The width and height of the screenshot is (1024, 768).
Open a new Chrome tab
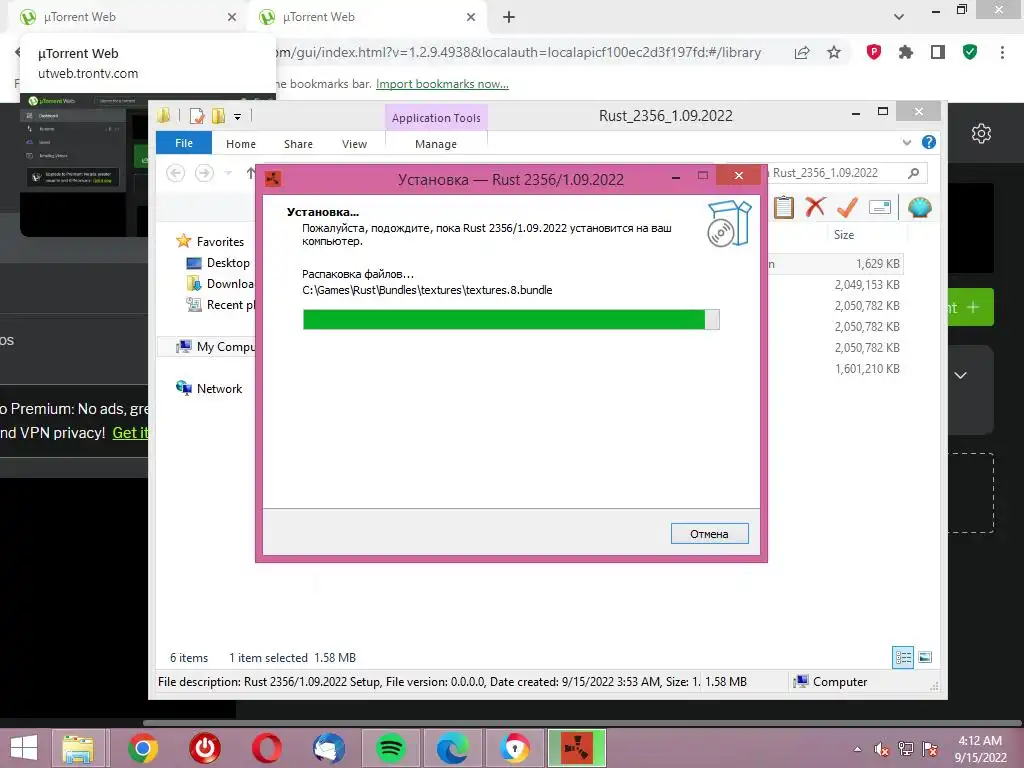coord(509,17)
